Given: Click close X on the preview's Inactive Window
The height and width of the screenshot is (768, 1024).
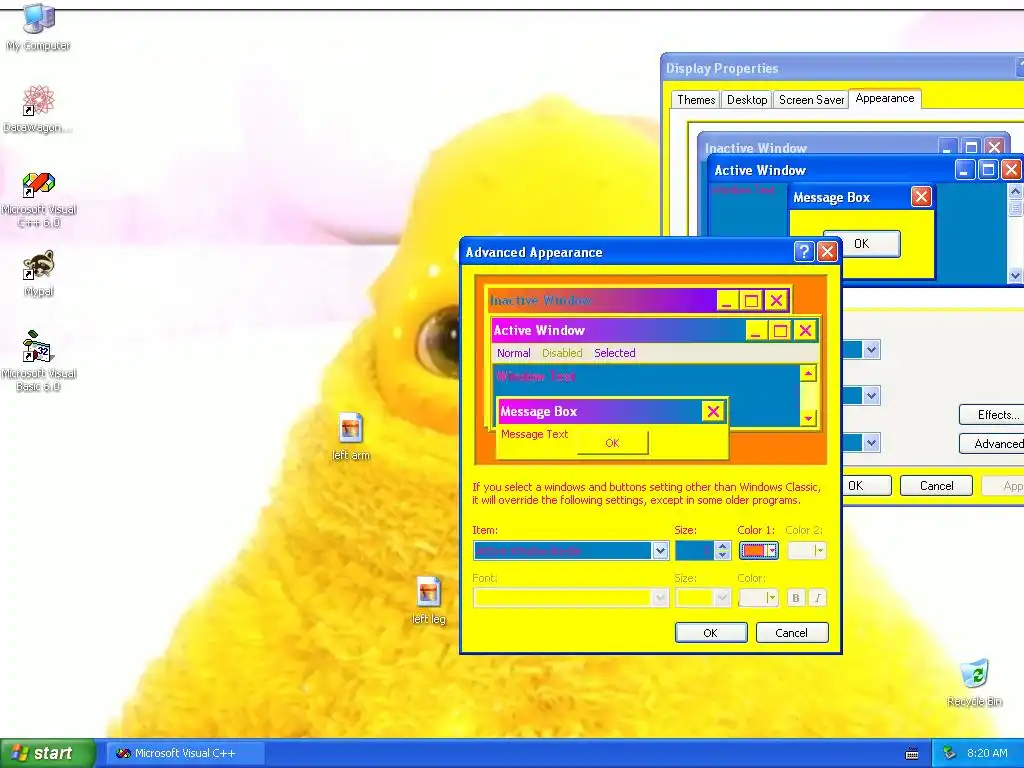Looking at the screenshot, I should click(776, 300).
